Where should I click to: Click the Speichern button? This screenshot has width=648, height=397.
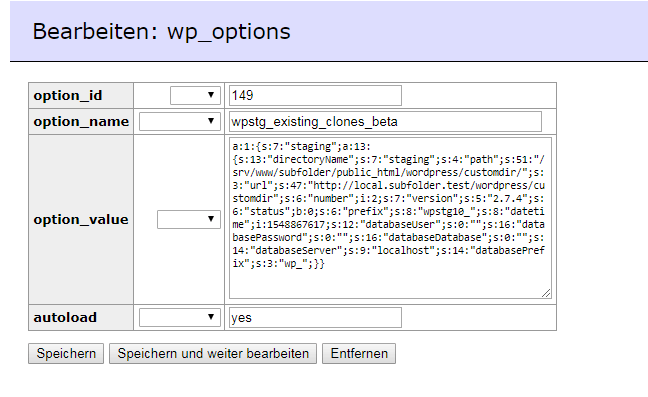pos(66,354)
